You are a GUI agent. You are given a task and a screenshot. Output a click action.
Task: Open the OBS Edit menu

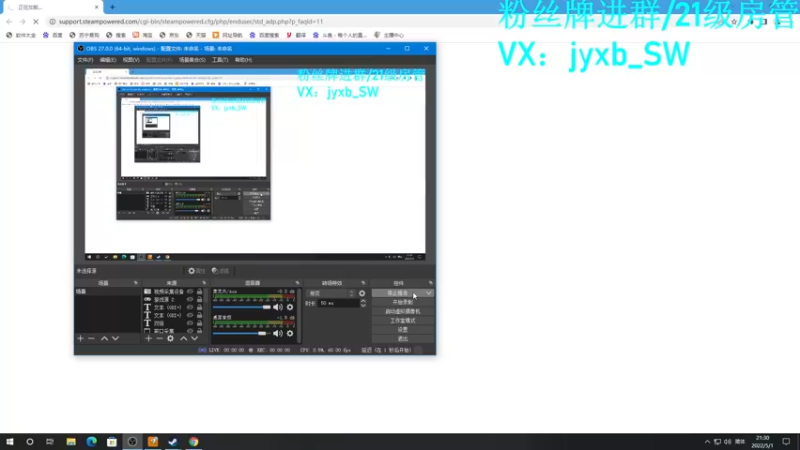coord(108,60)
